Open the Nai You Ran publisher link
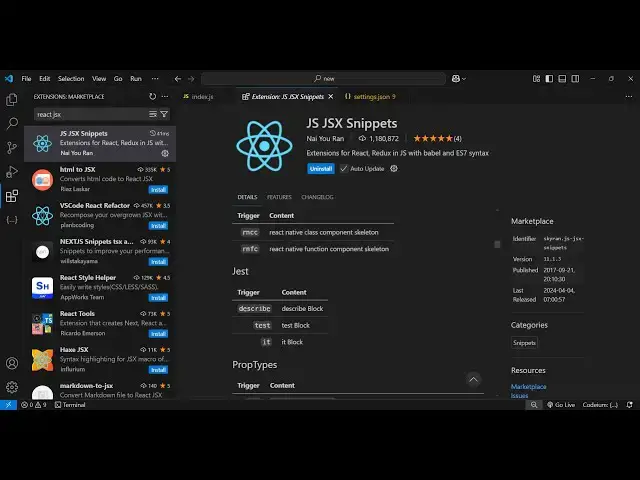 click(x=325, y=139)
